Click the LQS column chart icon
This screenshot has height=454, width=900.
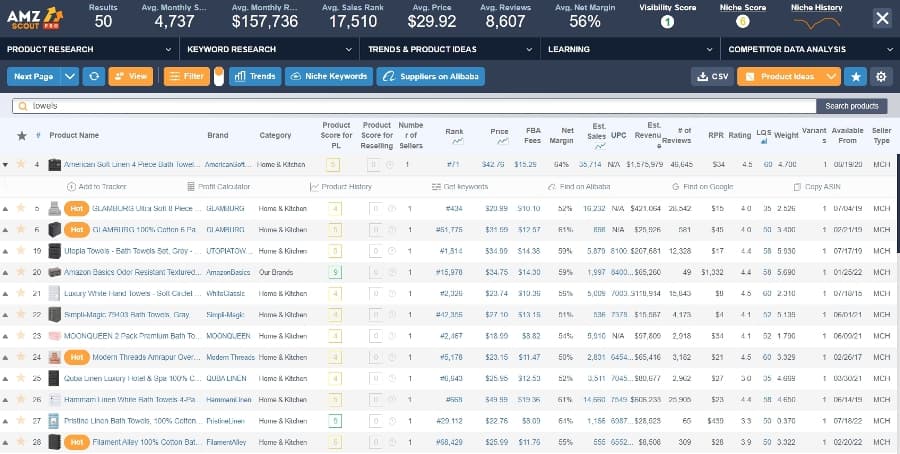pos(763,141)
